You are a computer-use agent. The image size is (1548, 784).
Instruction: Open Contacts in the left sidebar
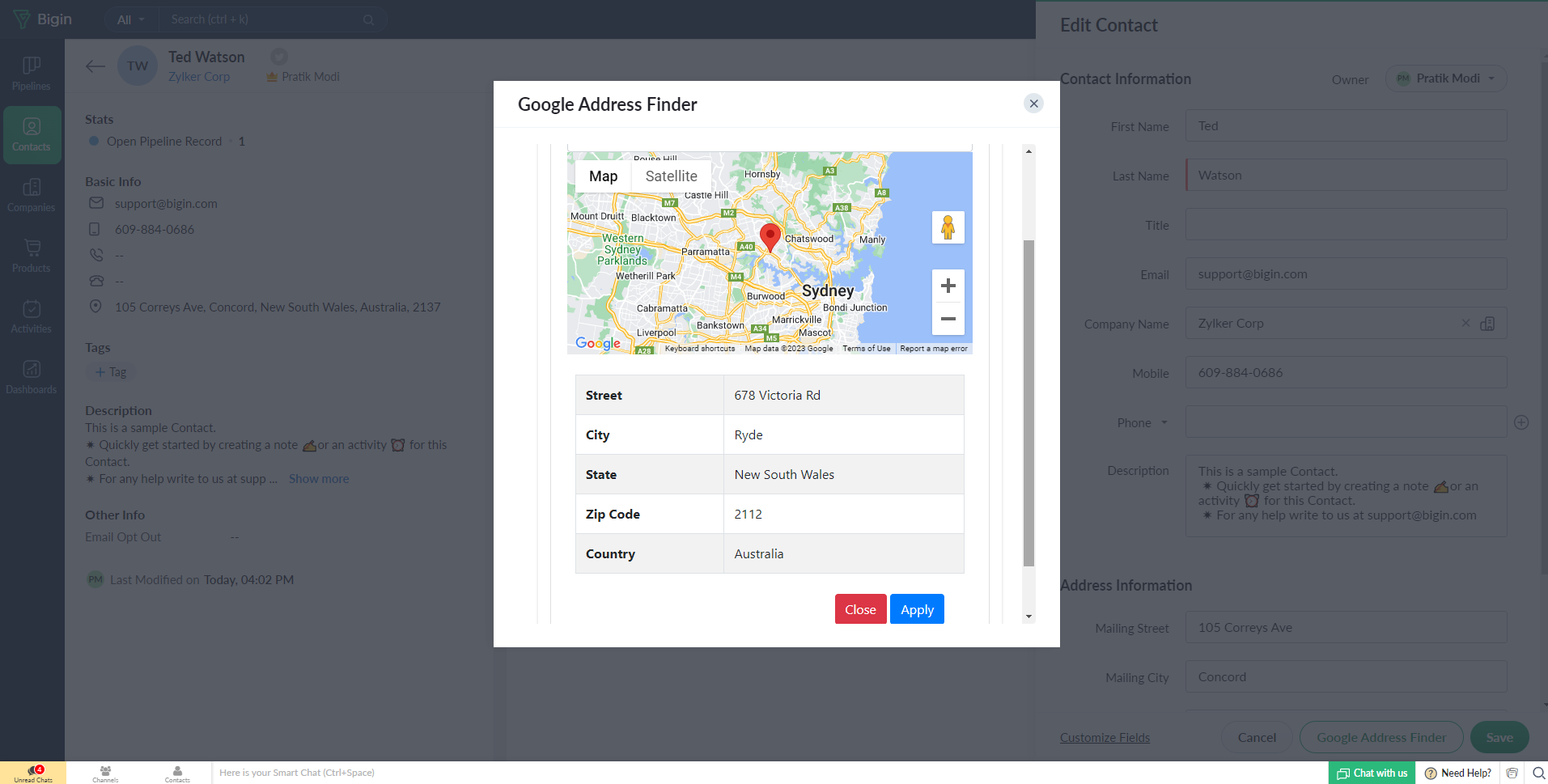tap(32, 135)
